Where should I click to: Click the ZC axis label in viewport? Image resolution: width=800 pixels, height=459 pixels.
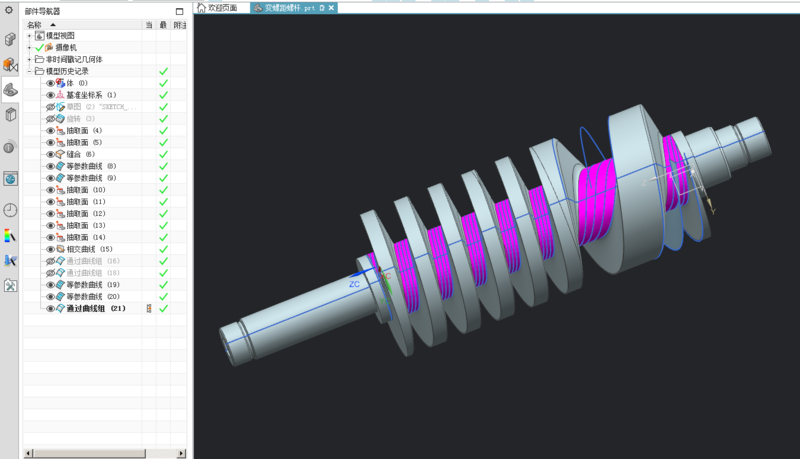pos(354,284)
